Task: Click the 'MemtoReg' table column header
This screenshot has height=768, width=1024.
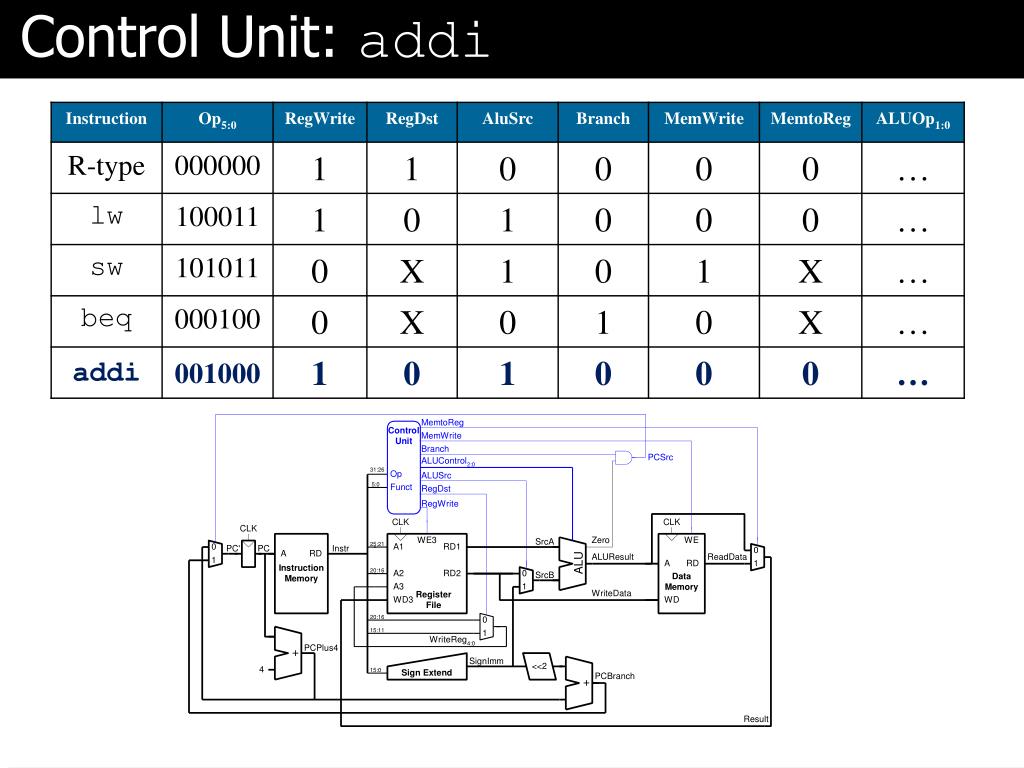Action: pos(810,122)
